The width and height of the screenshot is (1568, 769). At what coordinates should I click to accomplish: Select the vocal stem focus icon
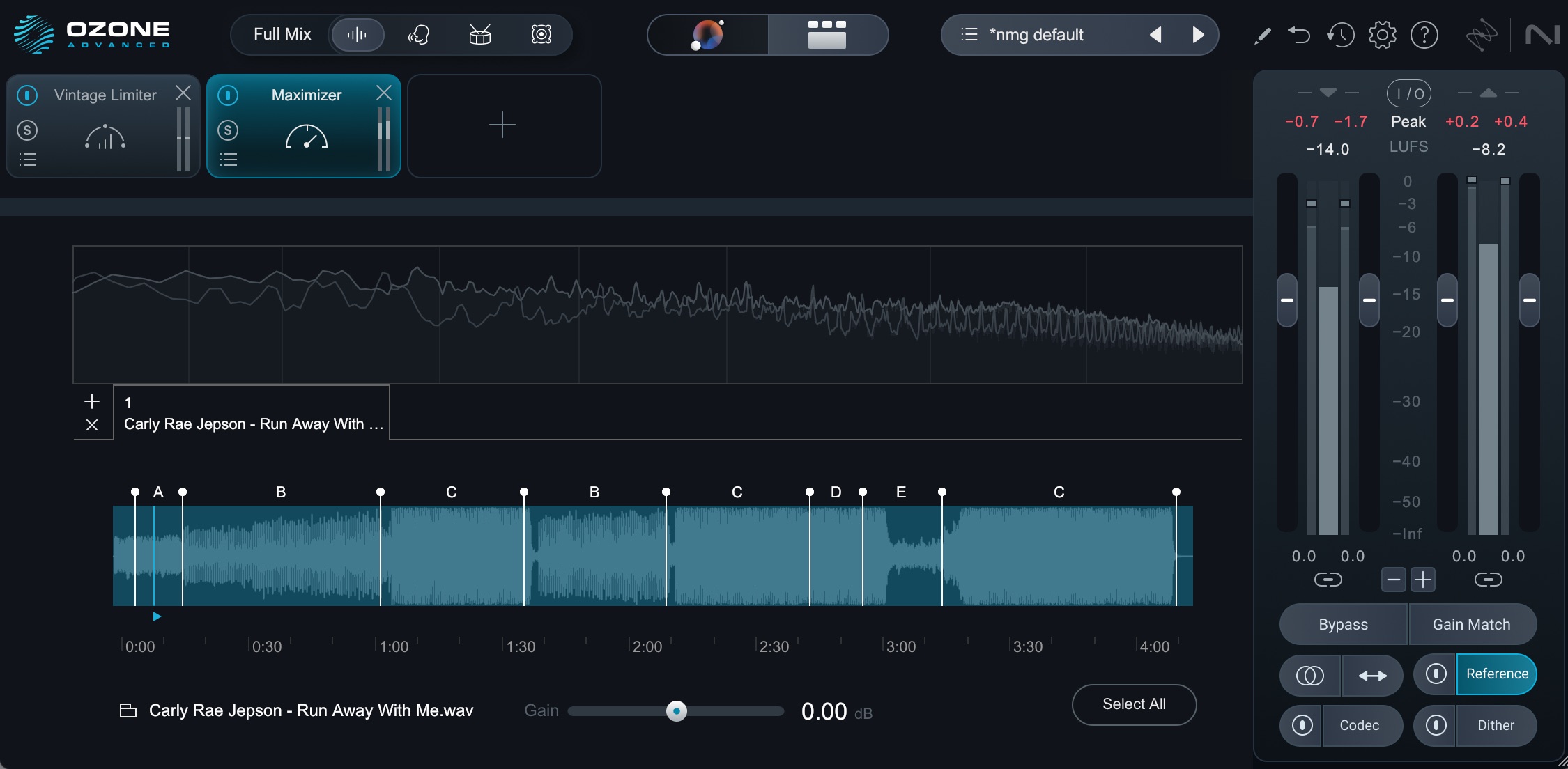click(418, 34)
